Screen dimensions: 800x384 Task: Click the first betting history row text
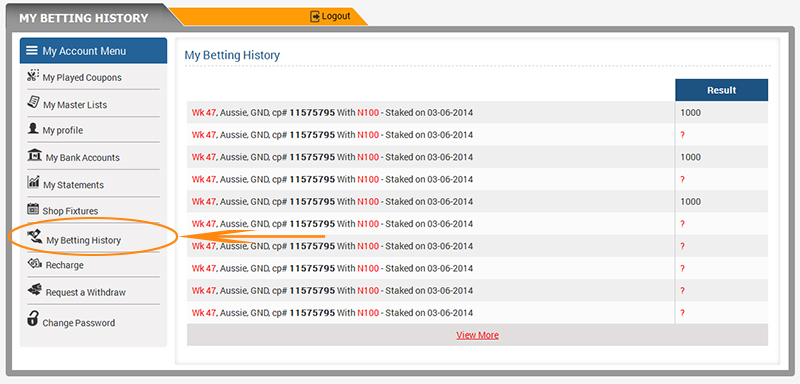tap(332, 113)
